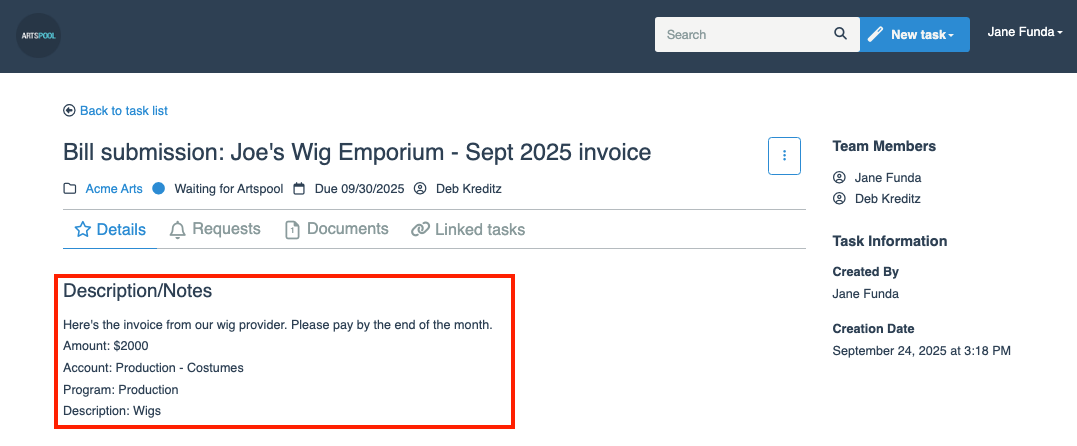The height and width of the screenshot is (446, 1077).
Task: Click the folder icon beside Acme Arts
Action: [x=70, y=189]
